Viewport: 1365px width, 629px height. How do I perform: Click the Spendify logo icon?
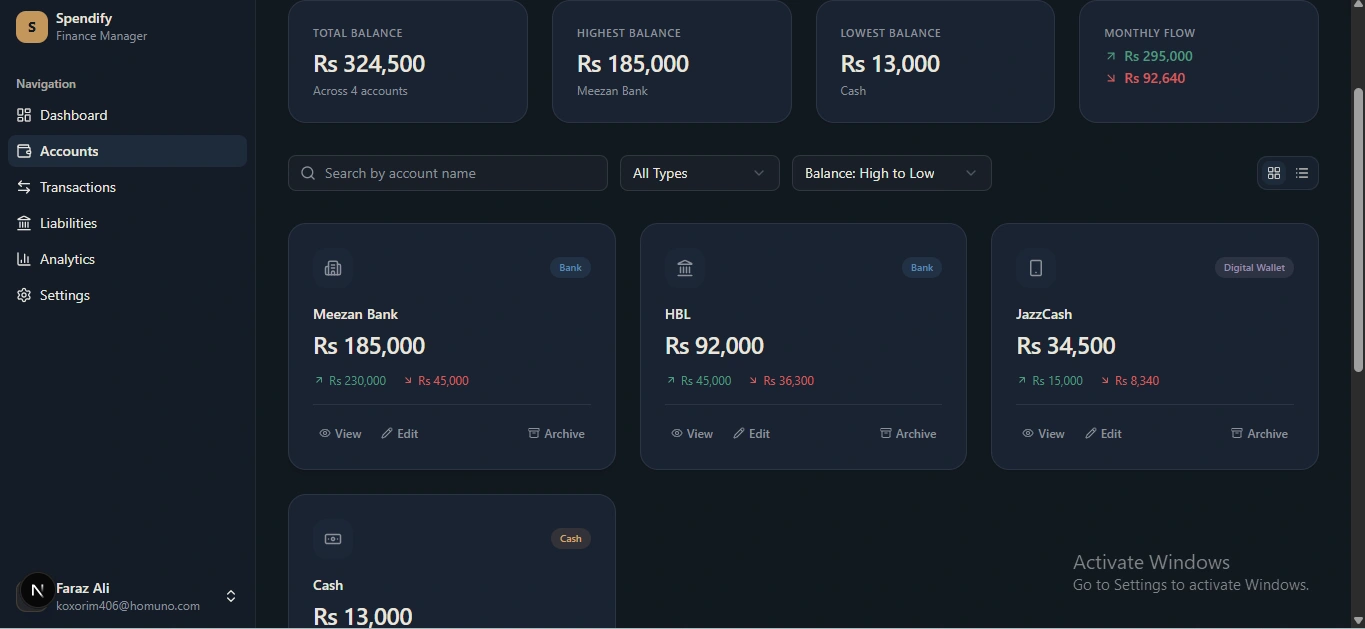pos(31,27)
